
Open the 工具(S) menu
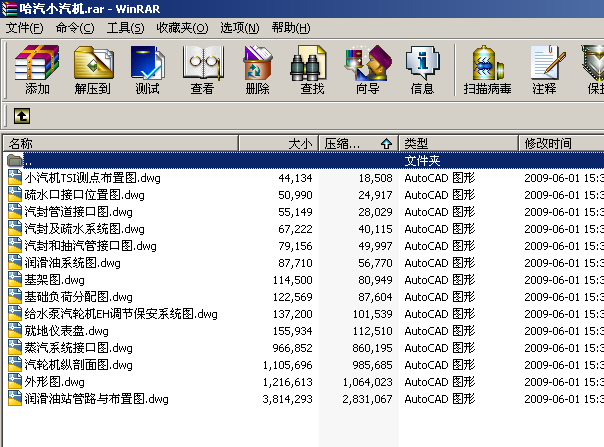coord(125,28)
